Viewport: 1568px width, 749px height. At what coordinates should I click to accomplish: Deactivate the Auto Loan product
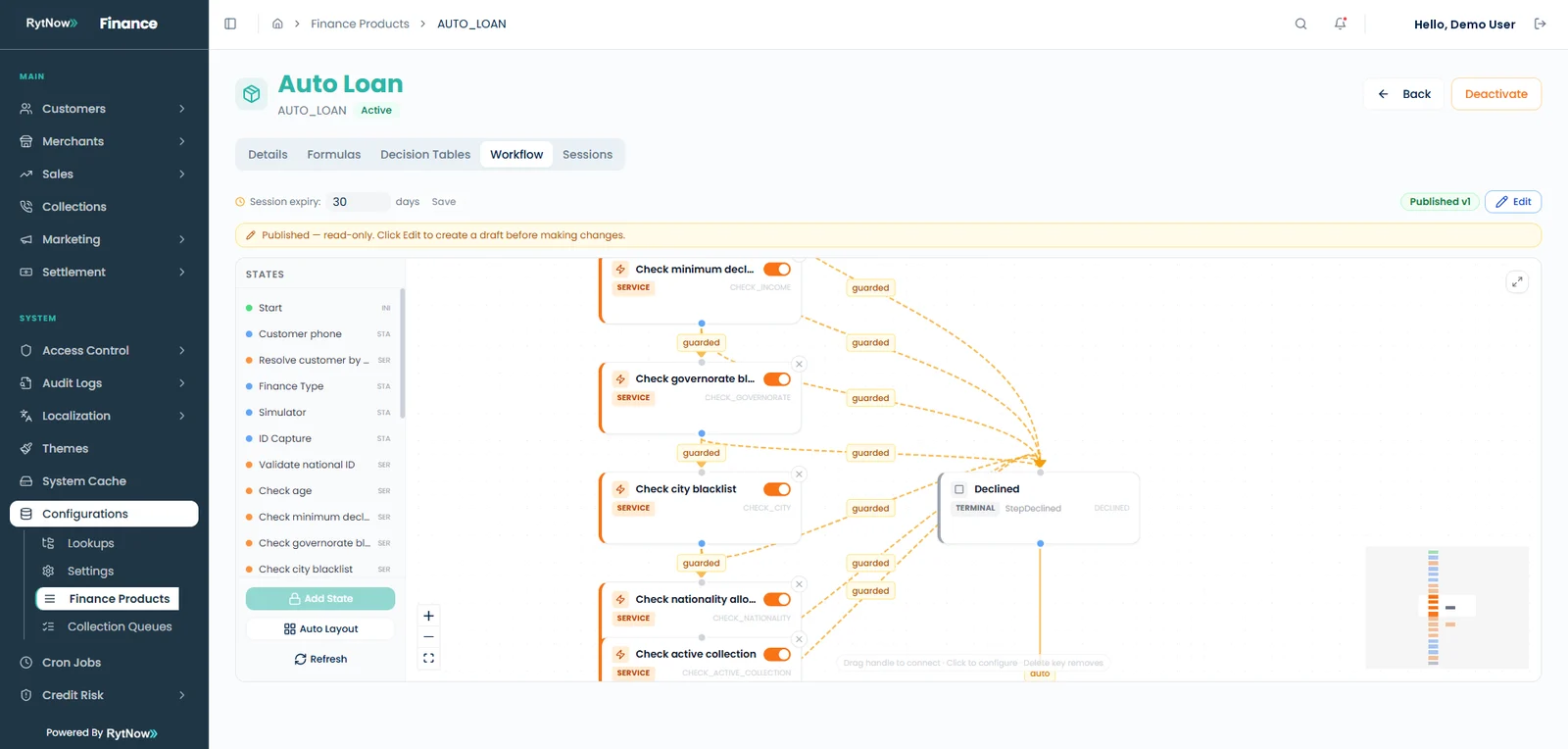[1495, 94]
